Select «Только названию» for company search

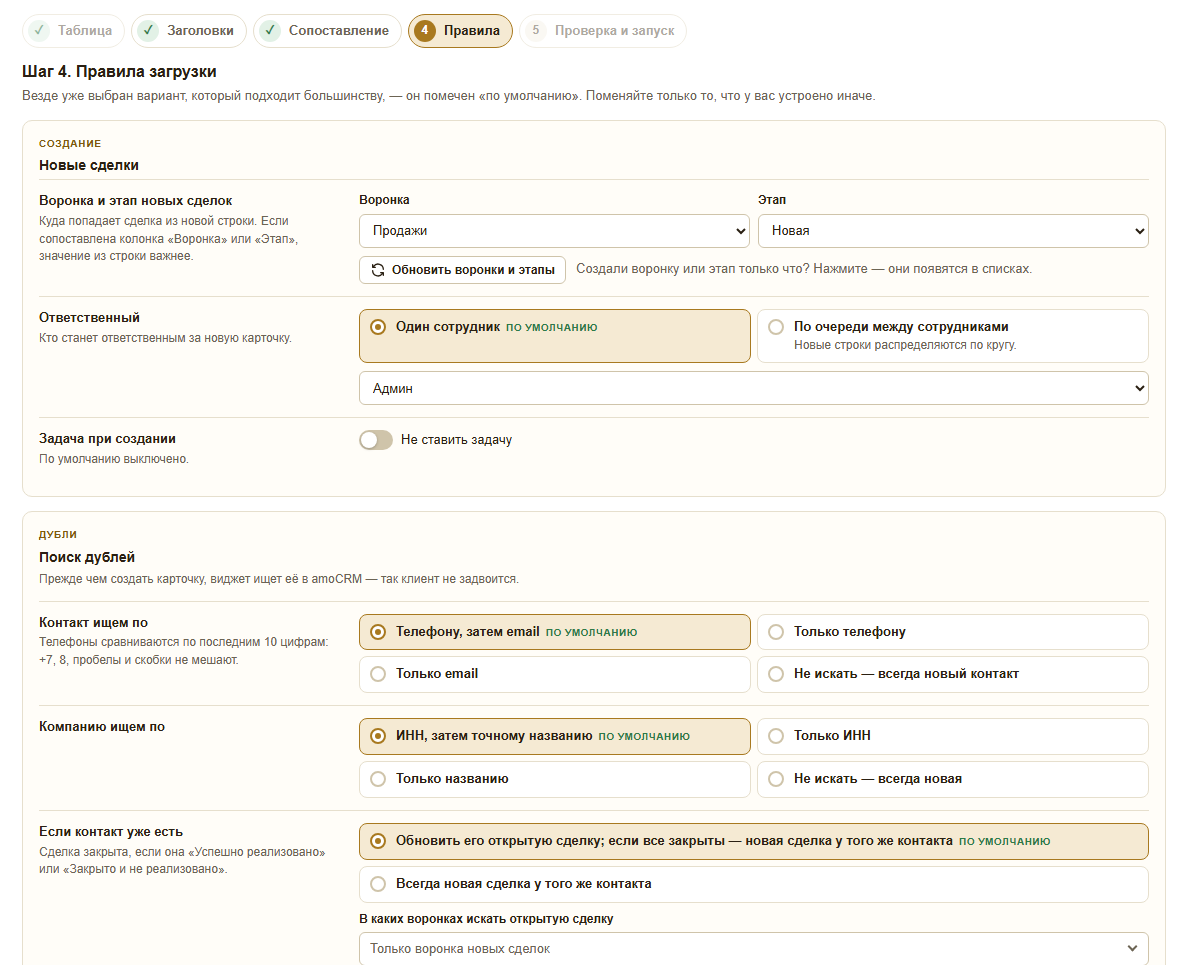pos(555,779)
